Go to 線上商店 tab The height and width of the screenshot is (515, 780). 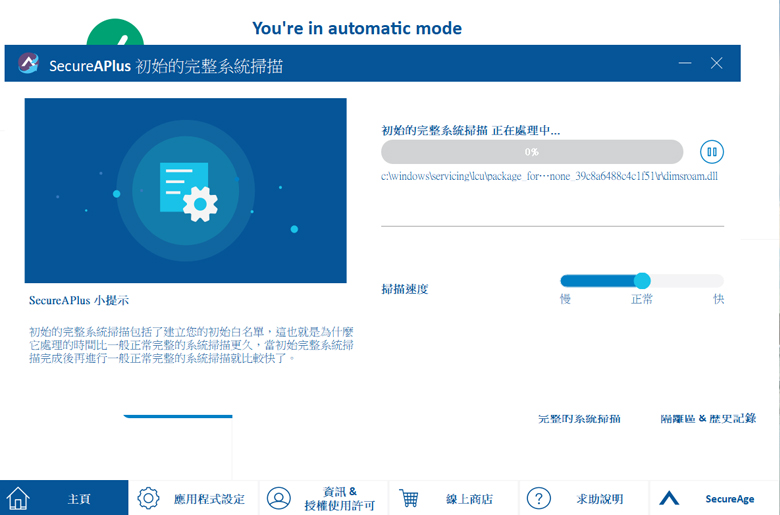454,498
